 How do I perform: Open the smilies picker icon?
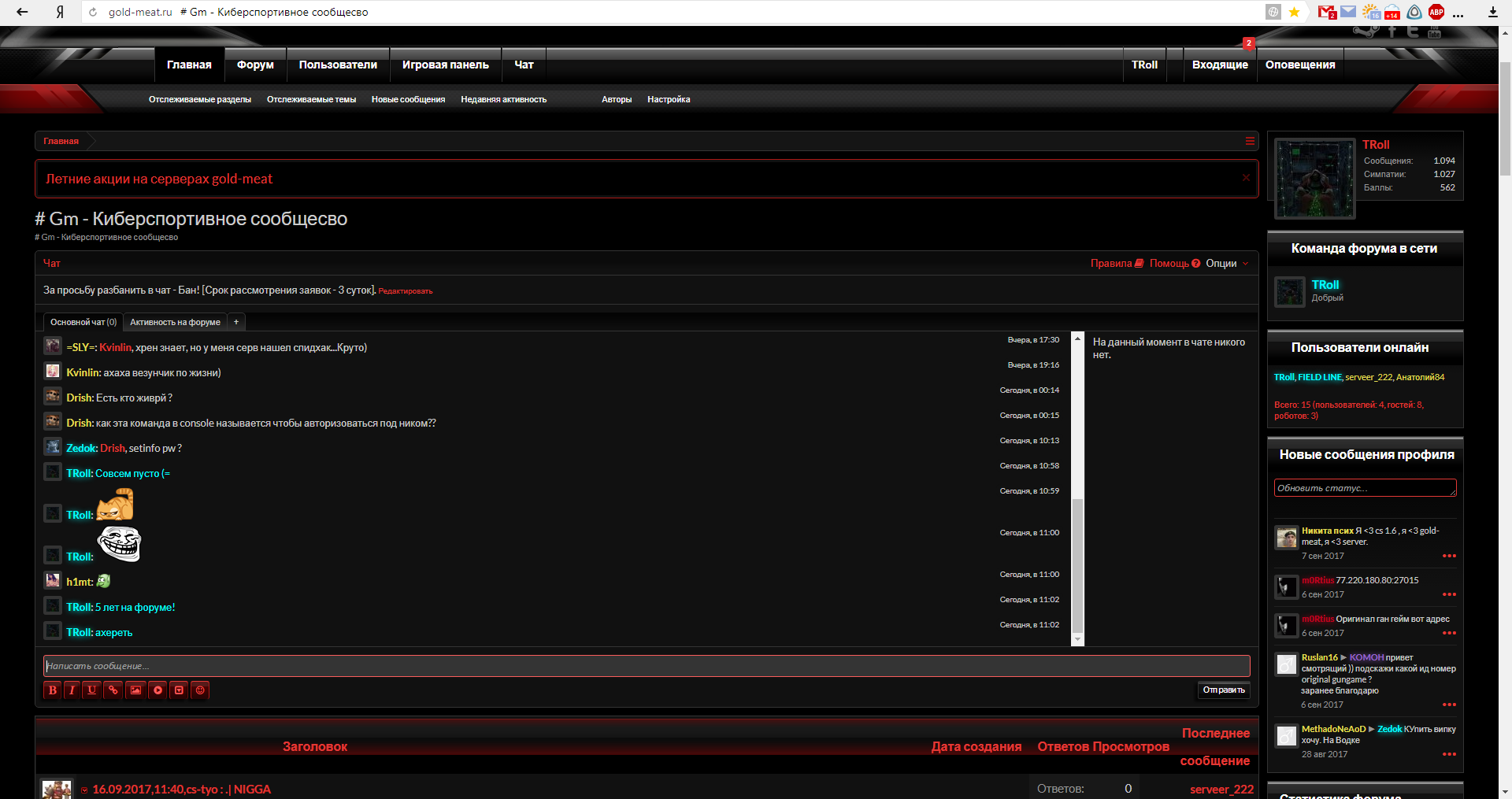click(x=200, y=690)
